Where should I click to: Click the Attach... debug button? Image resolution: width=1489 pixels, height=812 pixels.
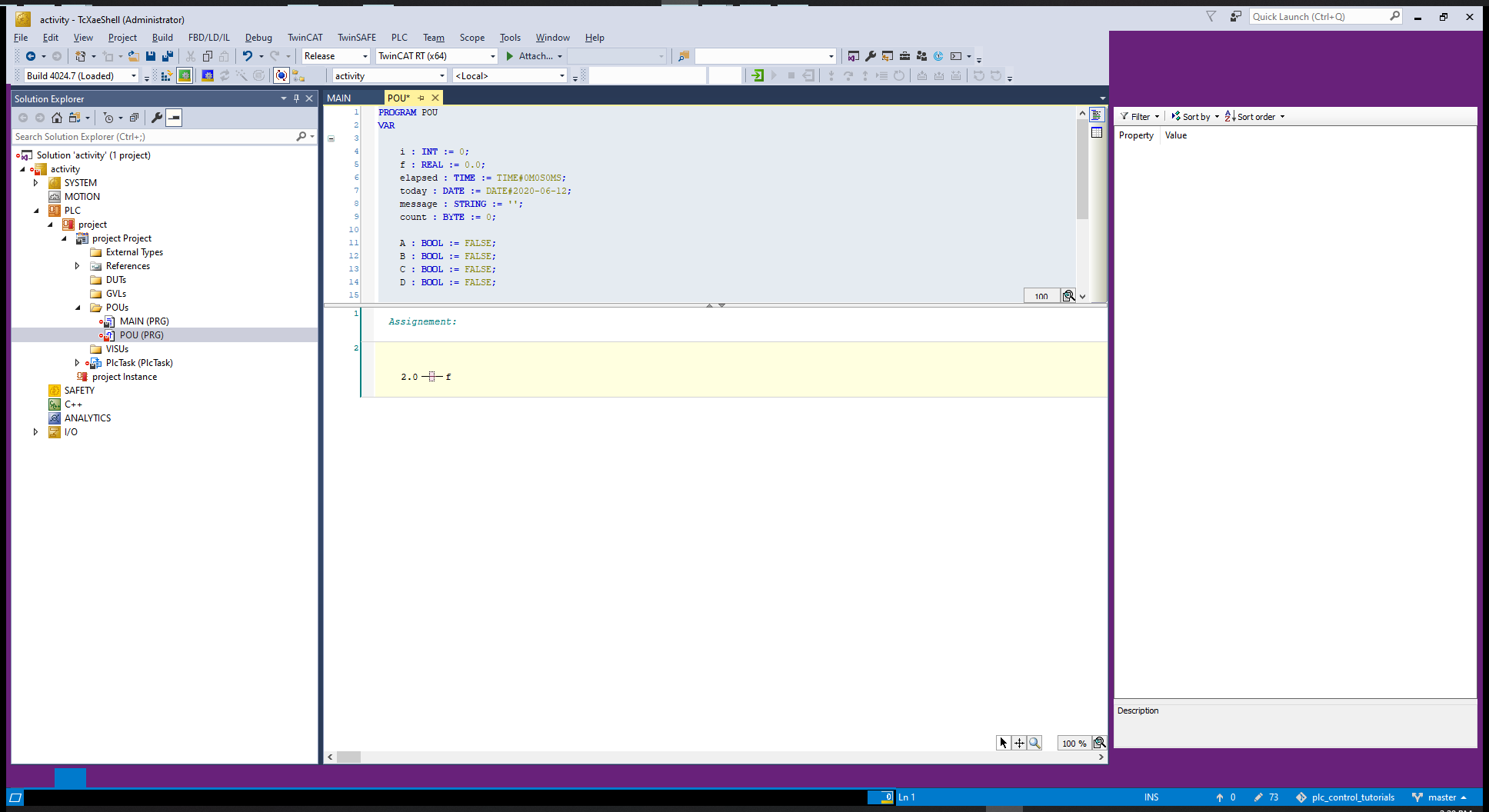(x=534, y=56)
